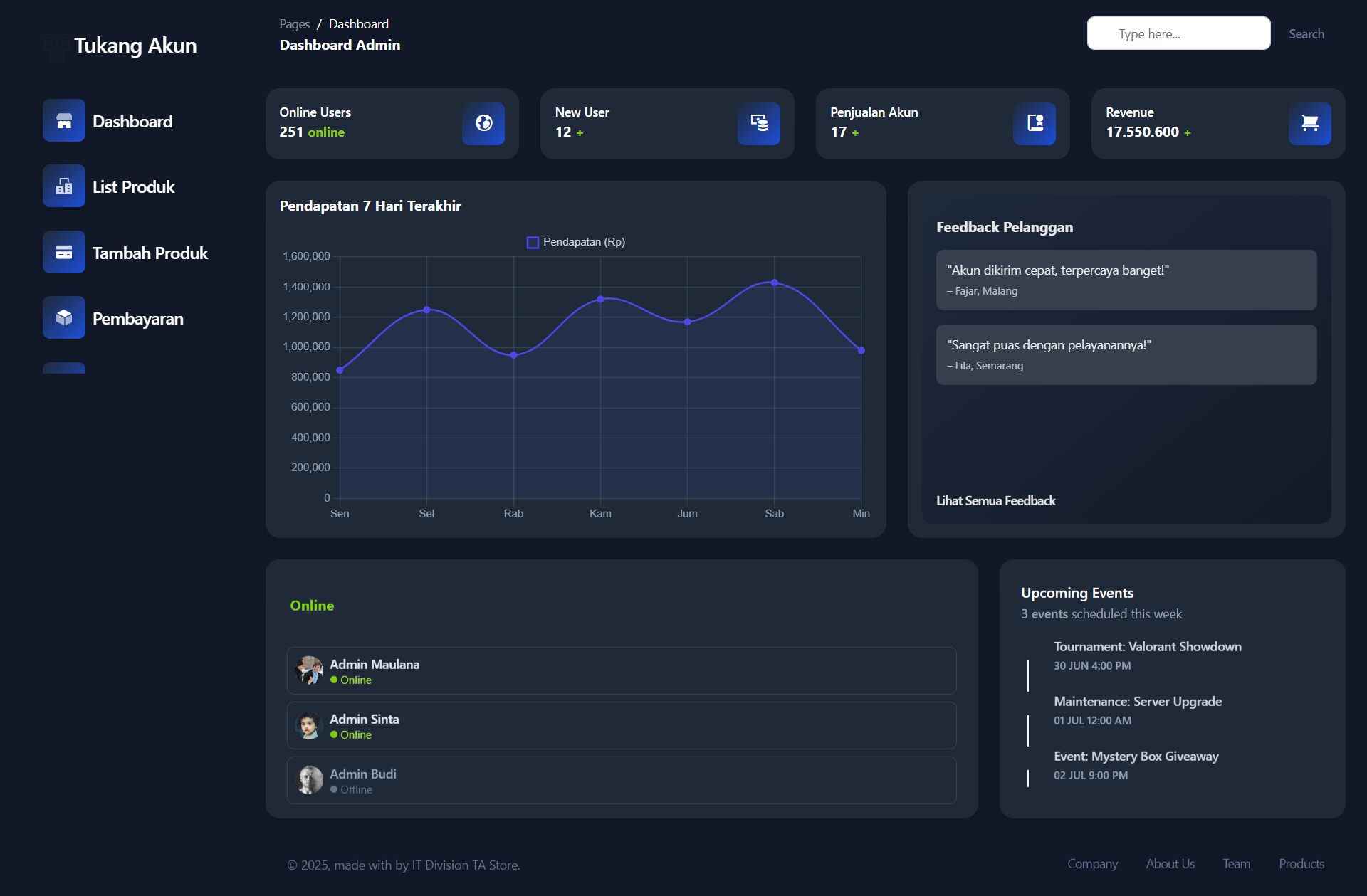
Task: Click the Tambah Produk card icon
Action: pyautogui.click(x=64, y=253)
